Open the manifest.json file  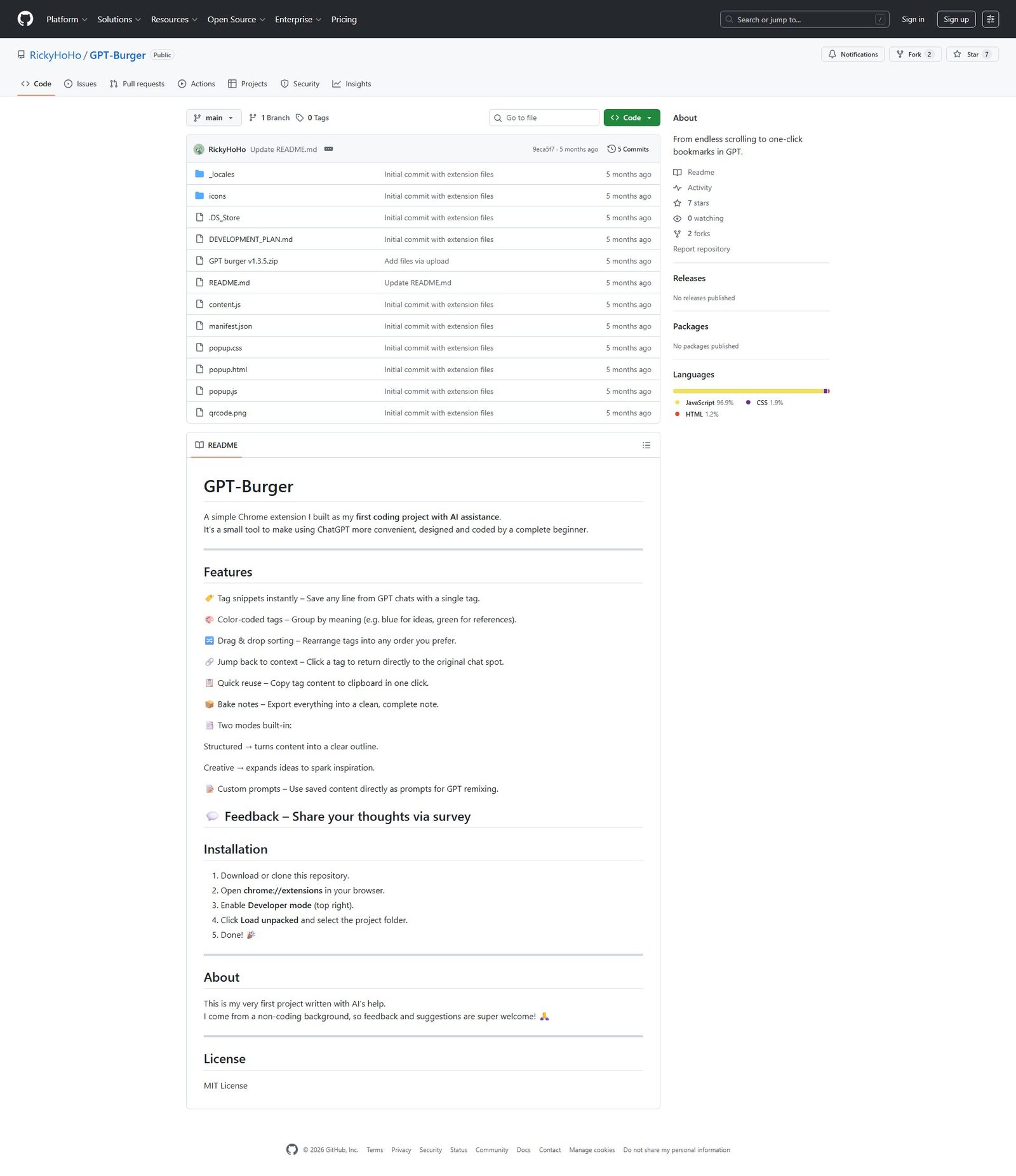[x=231, y=326]
